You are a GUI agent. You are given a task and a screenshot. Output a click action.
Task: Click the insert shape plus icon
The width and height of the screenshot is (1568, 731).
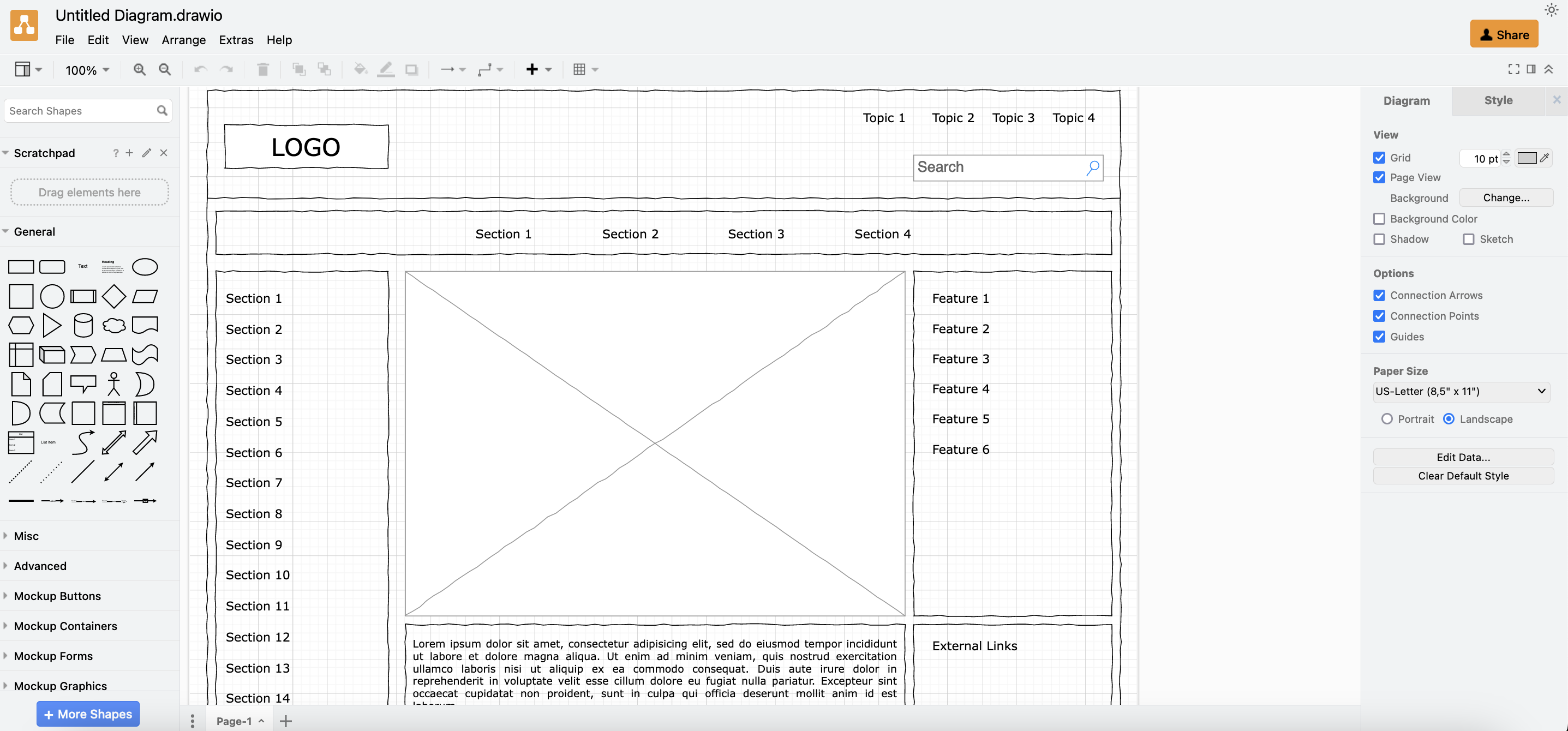click(x=533, y=68)
